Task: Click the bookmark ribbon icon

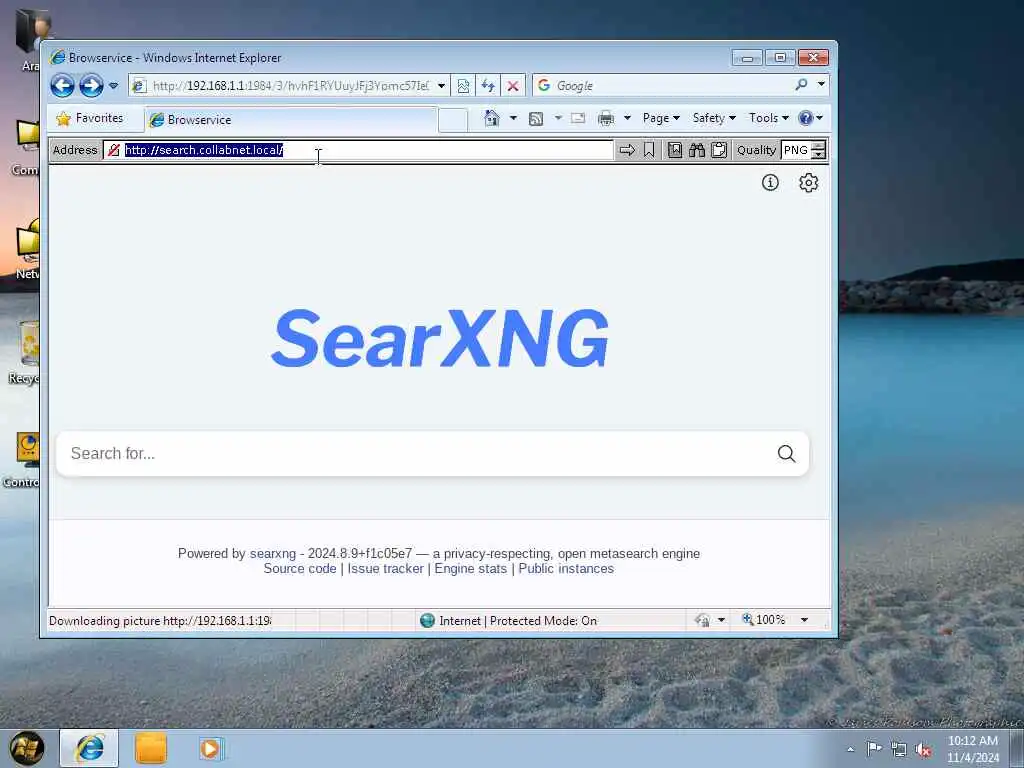Action: pos(648,150)
